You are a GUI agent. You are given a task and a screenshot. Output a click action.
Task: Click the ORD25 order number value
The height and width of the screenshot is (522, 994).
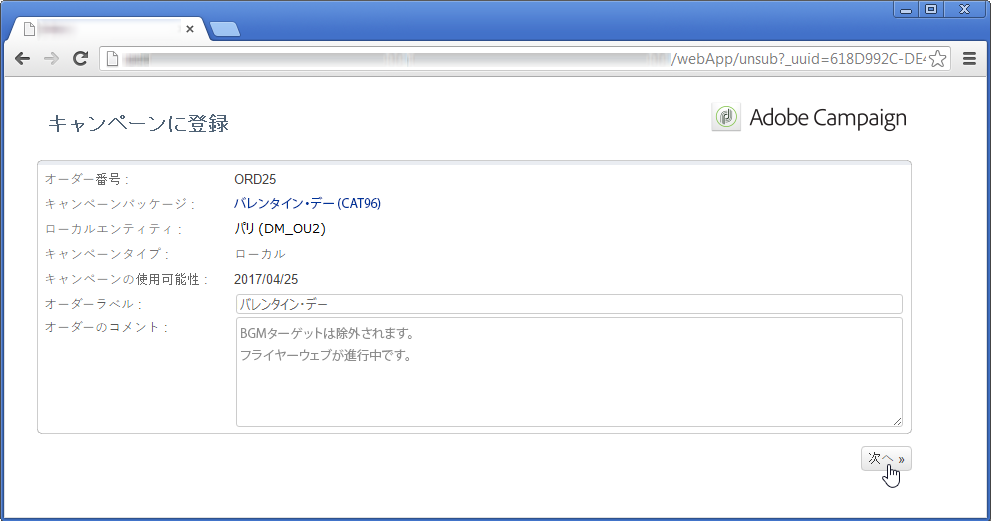pyautogui.click(x=255, y=179)
